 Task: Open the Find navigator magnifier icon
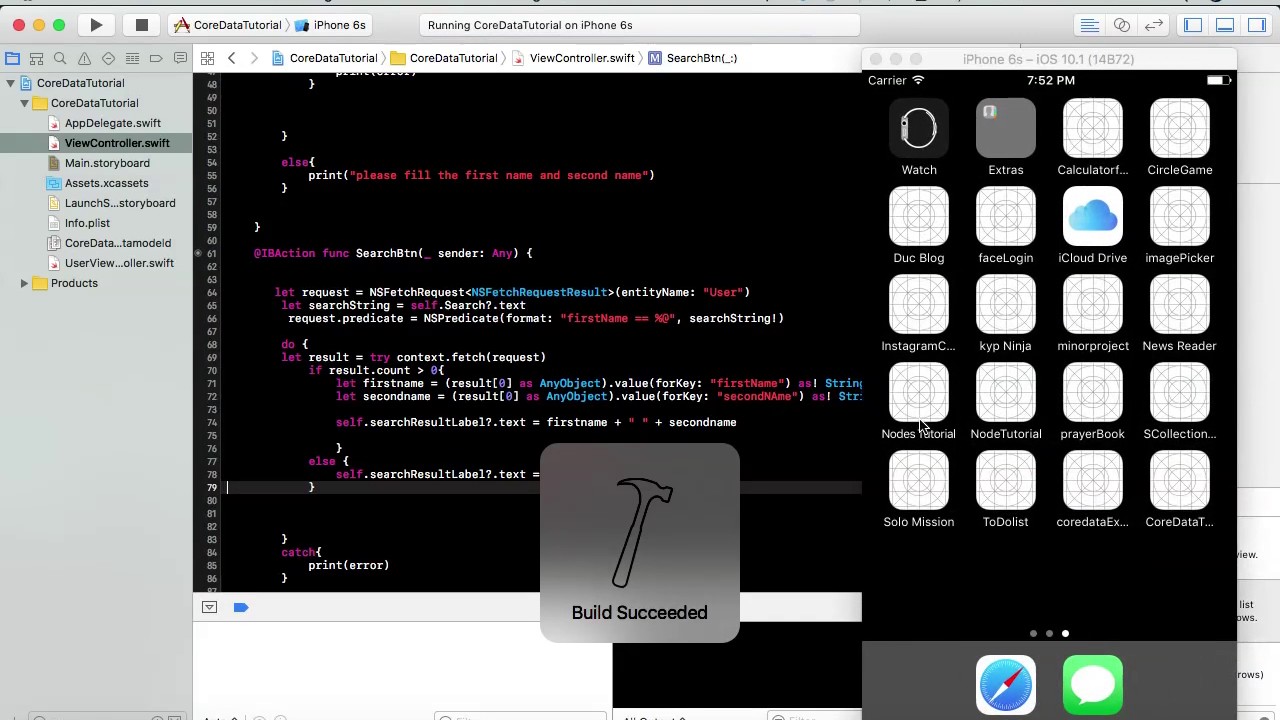pos(60,59)
